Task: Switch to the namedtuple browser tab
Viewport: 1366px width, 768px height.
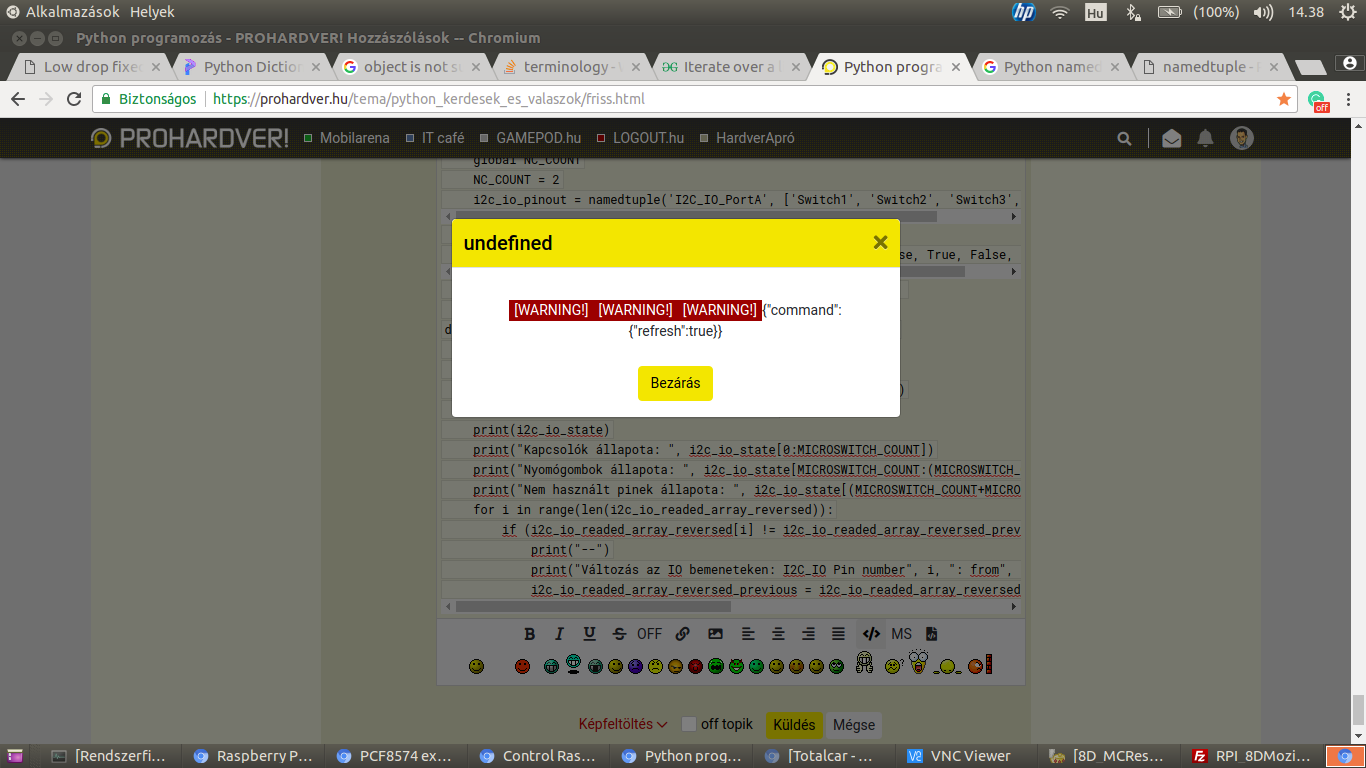Action: [1211, 67]
